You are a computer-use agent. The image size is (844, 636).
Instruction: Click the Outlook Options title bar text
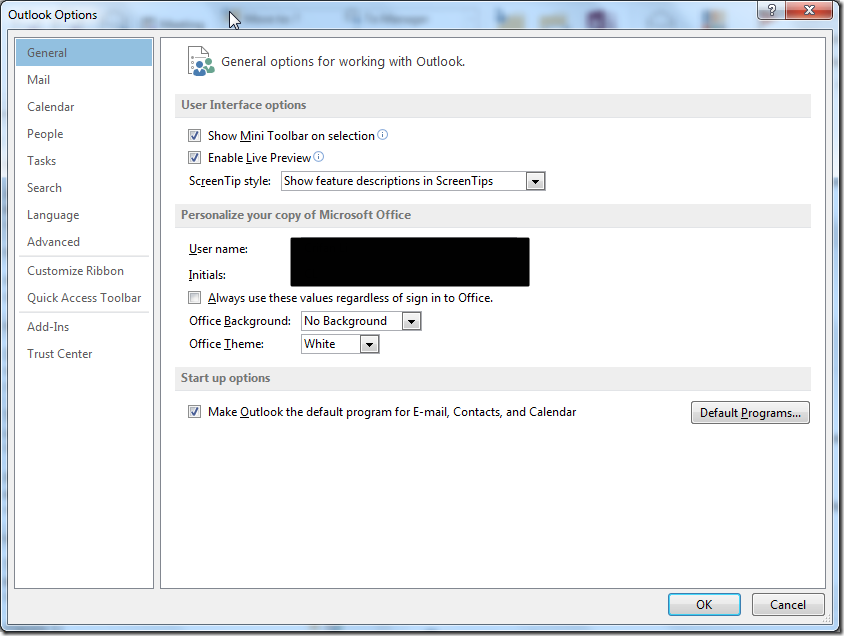(x=52, y=15)
